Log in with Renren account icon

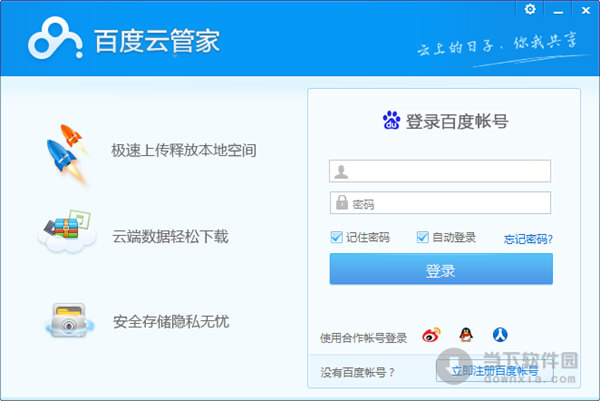(x=500, y=334)
